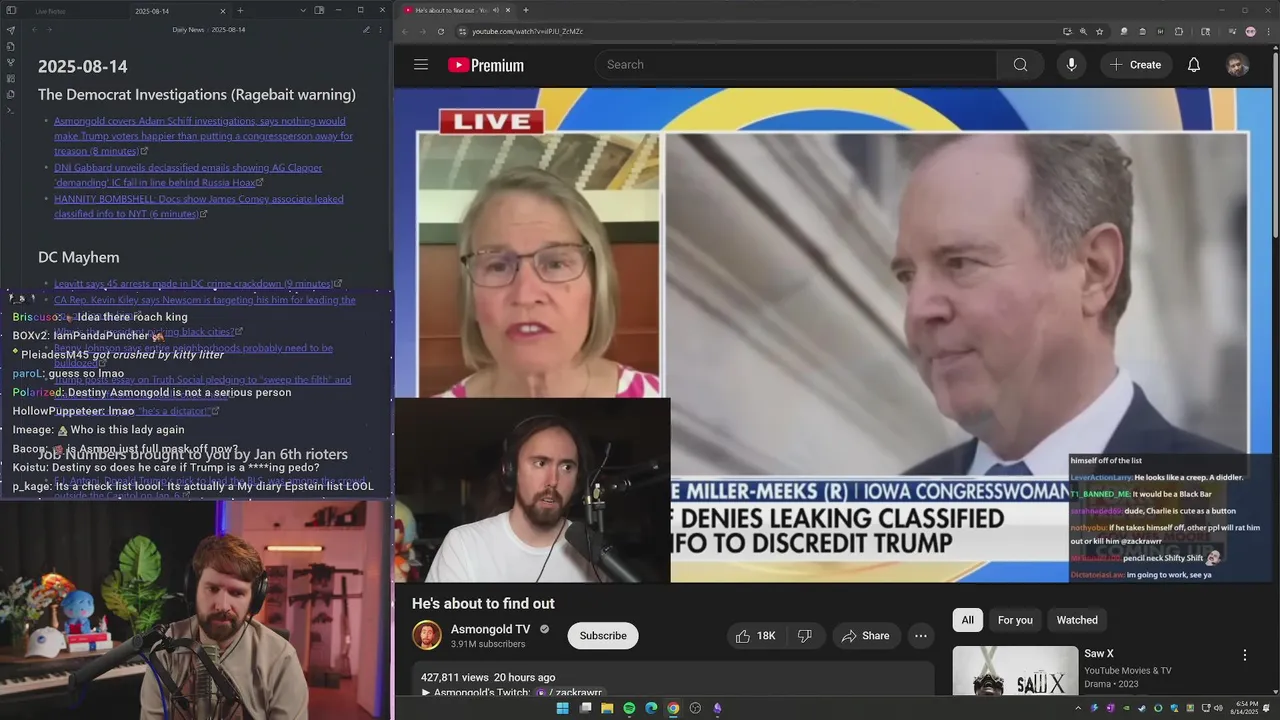Open the Saw X video thumbnail
This screenshot has width=1280, height=720.
(1015, 671)
